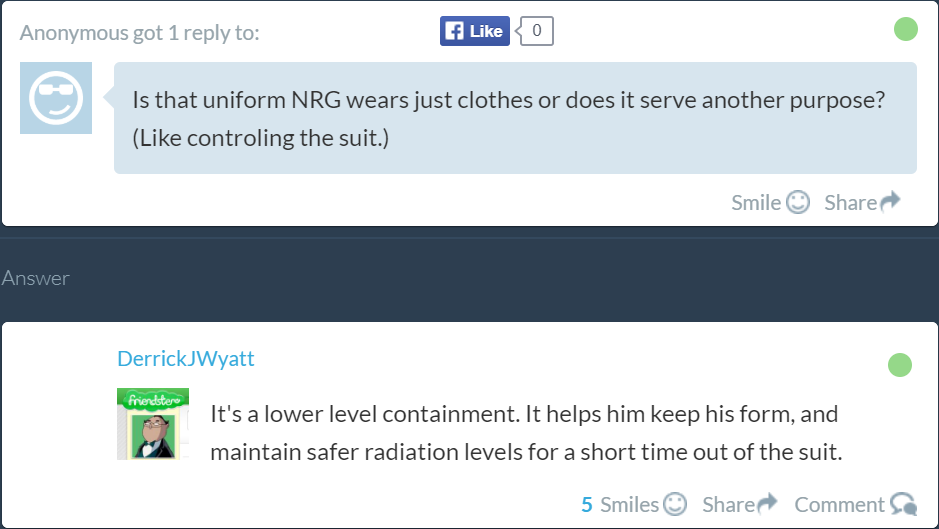The image size is (939, 529).
Task: Click the smiley face icon on the answer
Action: (x=676, y=504)
